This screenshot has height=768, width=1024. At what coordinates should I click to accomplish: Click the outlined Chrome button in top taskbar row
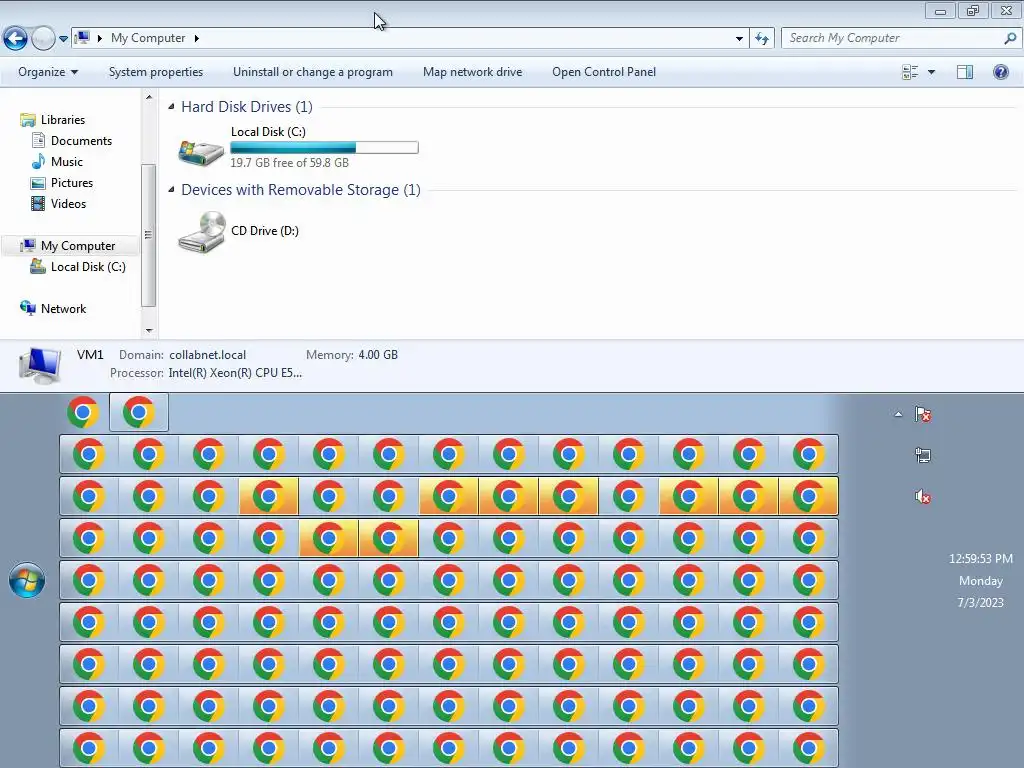pyautogui.click(x=138, y=412)
